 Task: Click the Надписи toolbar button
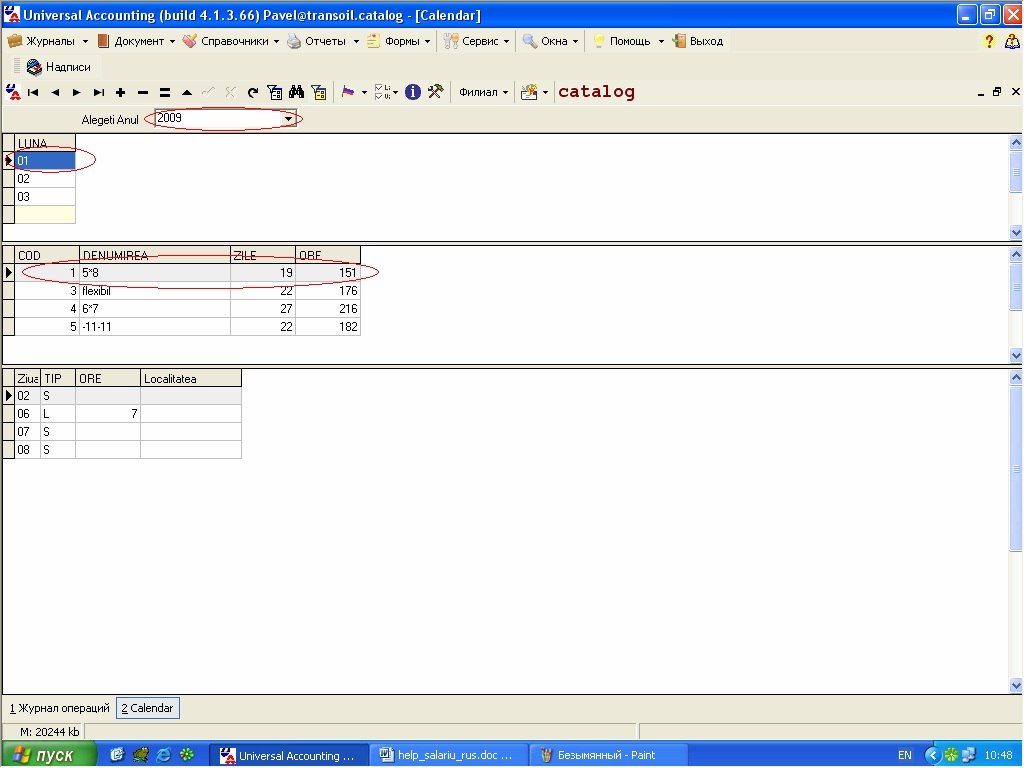point(59,67)
